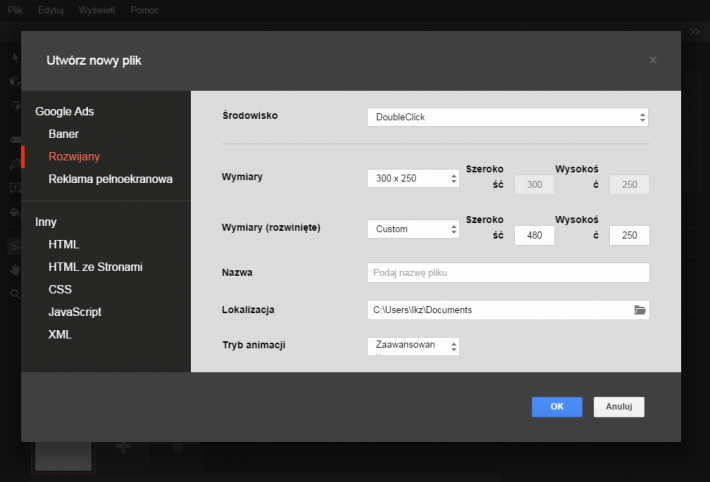The height and width of the screenshot is (482, 710).
Task: Open the Wyświetl menu
Action: (x=97, y=10)
